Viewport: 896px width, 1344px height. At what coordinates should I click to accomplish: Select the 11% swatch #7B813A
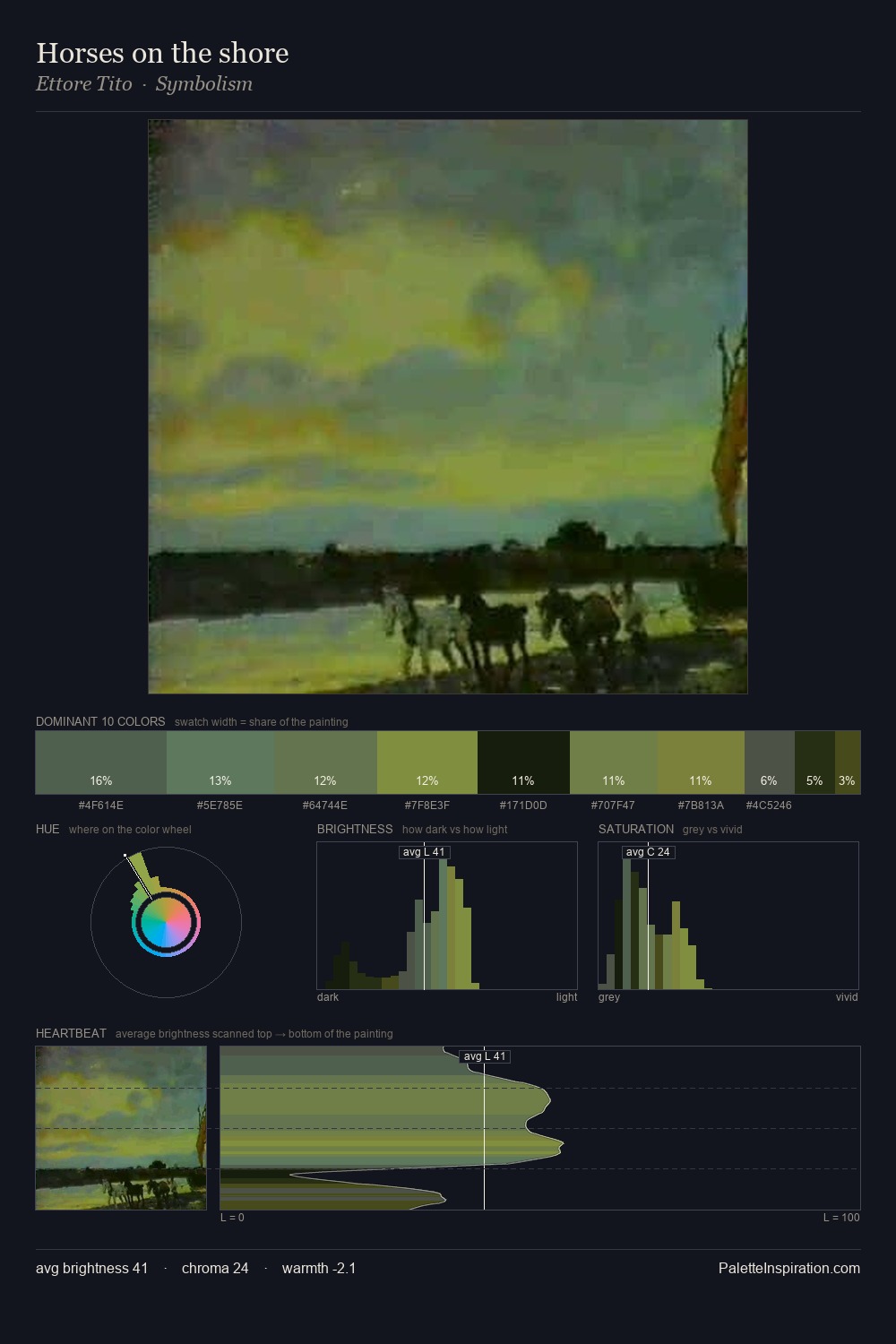point(701,762)
